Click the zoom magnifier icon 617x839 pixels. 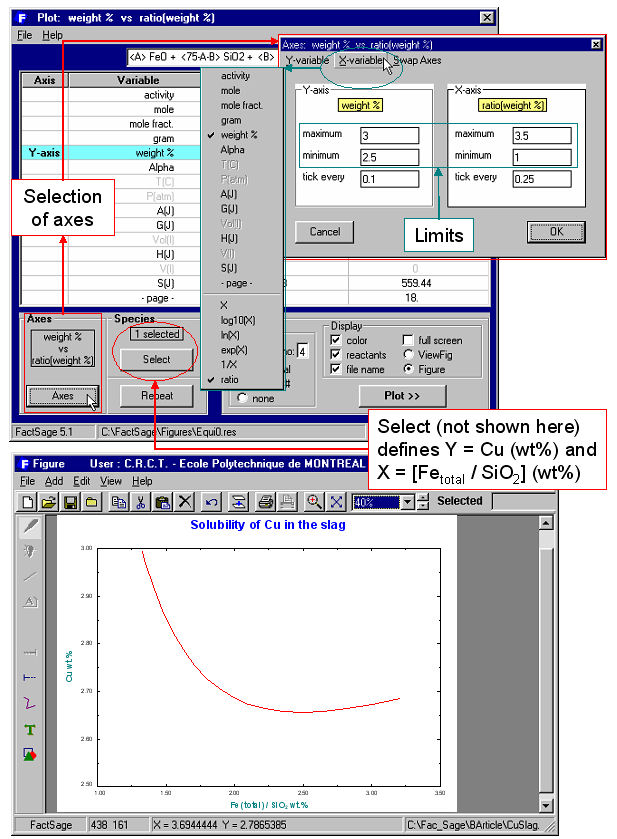point(314,501)
